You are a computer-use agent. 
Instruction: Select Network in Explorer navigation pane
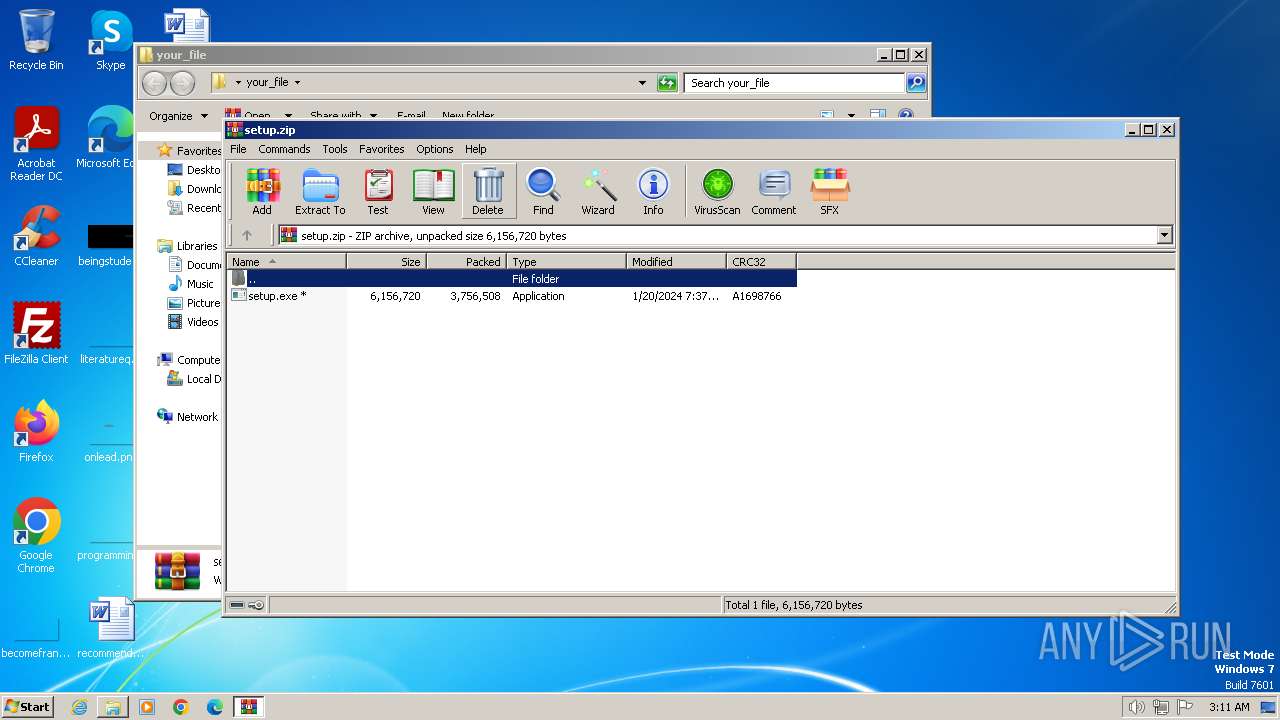pyautogui.click(x=188, y=417)
